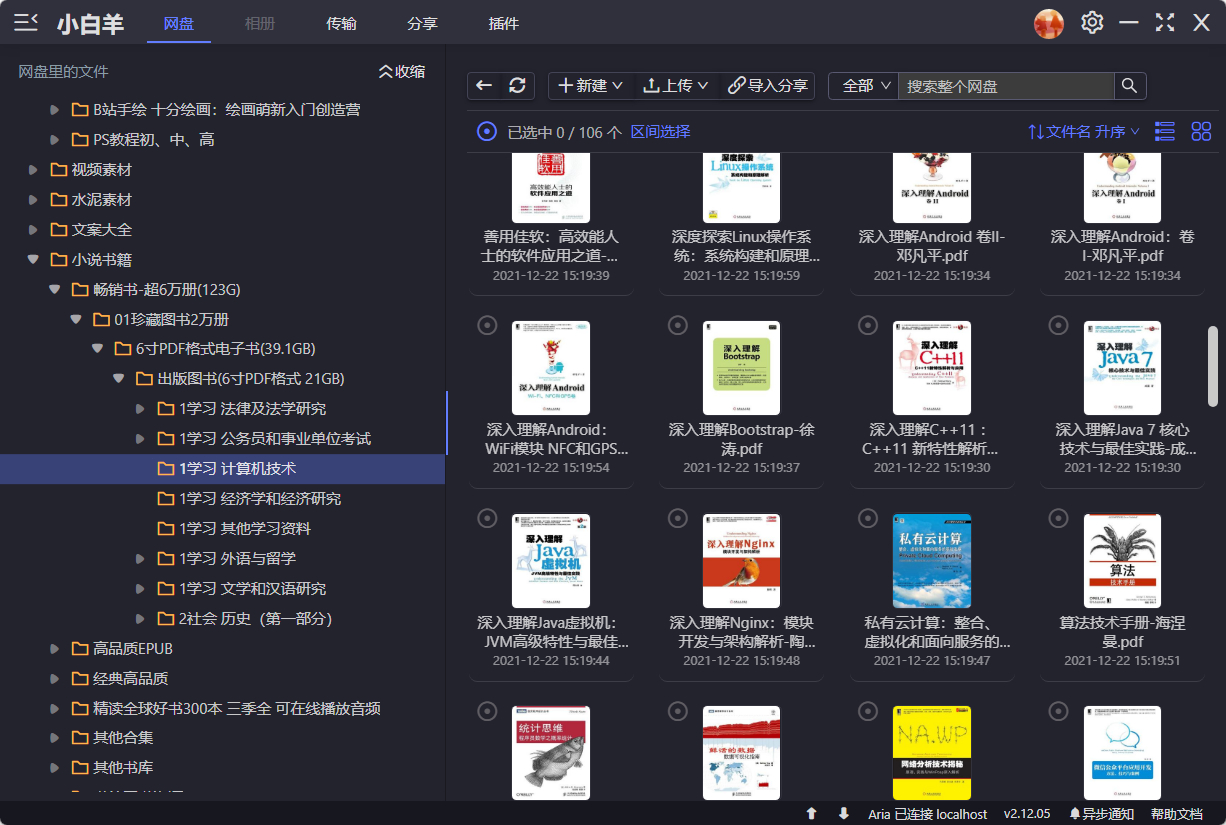Click the up-arrow icon in status bar
The image size is (1226, 825).
tap(812, 813)
